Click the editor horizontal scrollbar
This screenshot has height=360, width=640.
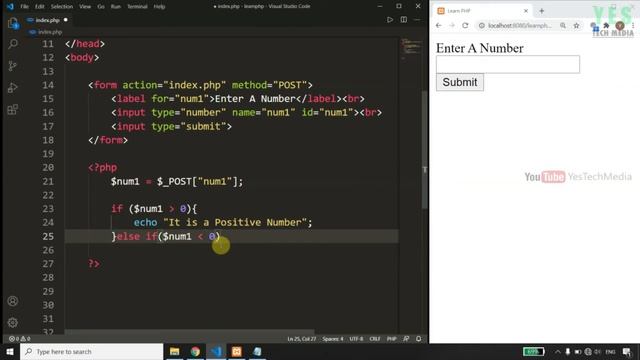point(189,332)
